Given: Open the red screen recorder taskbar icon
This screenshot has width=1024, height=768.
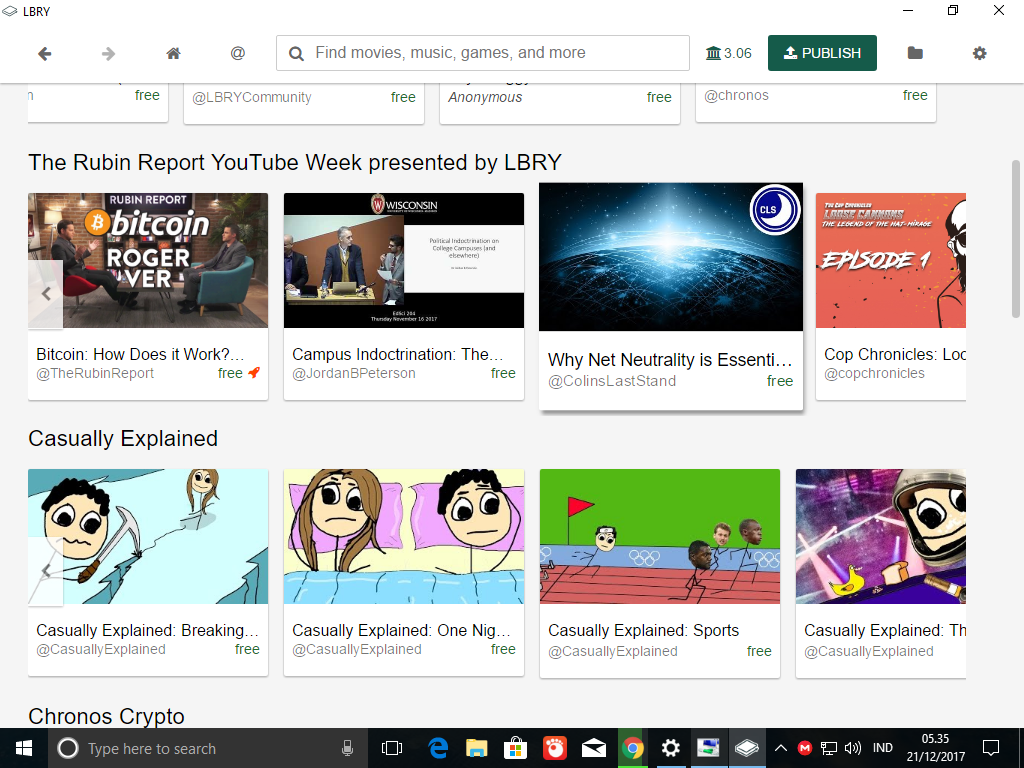Looking at the screenshot, I should (554, 748).
